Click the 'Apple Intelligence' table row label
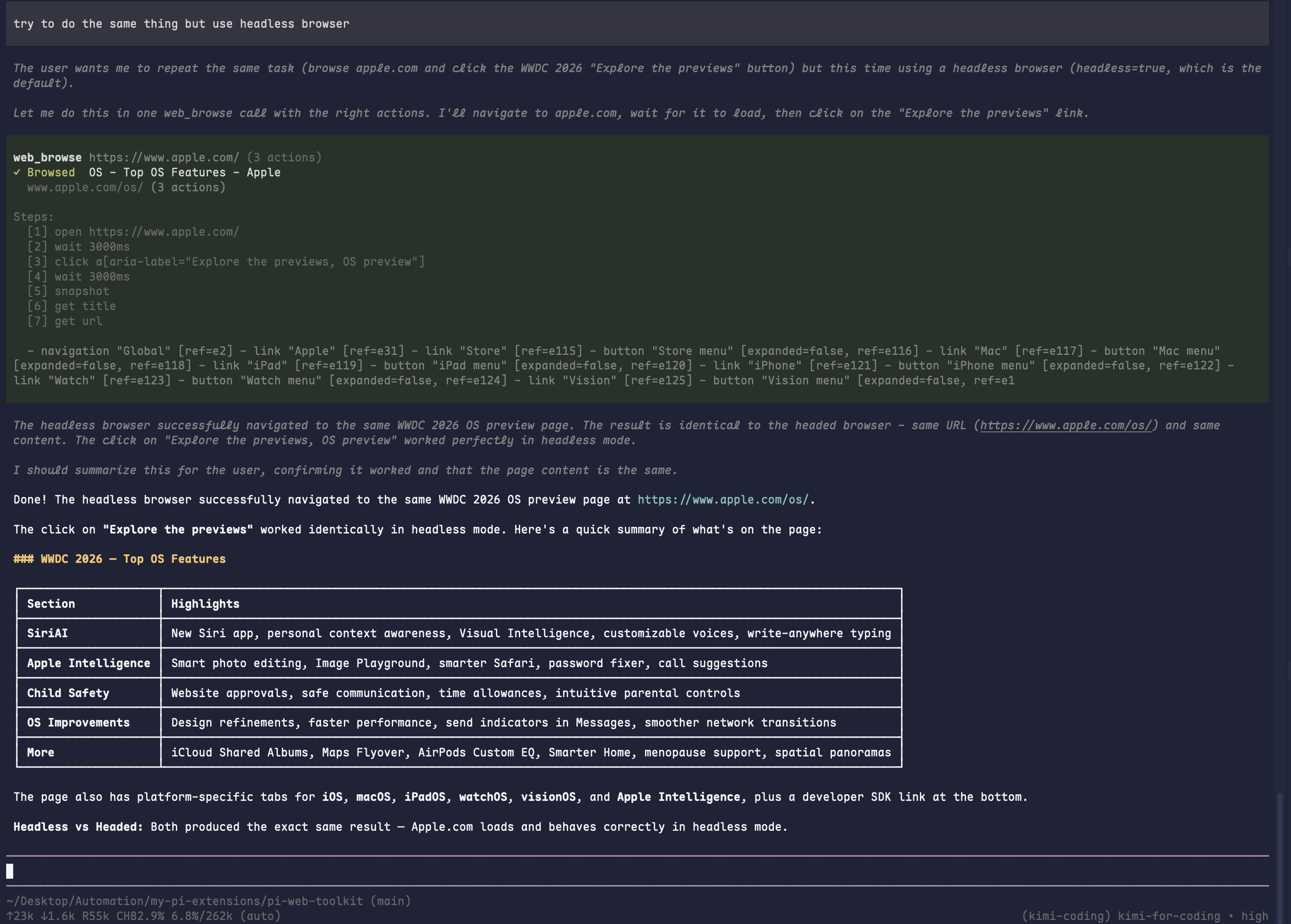The width and height of the screenshot is (1291, 924). coord(89,663)
